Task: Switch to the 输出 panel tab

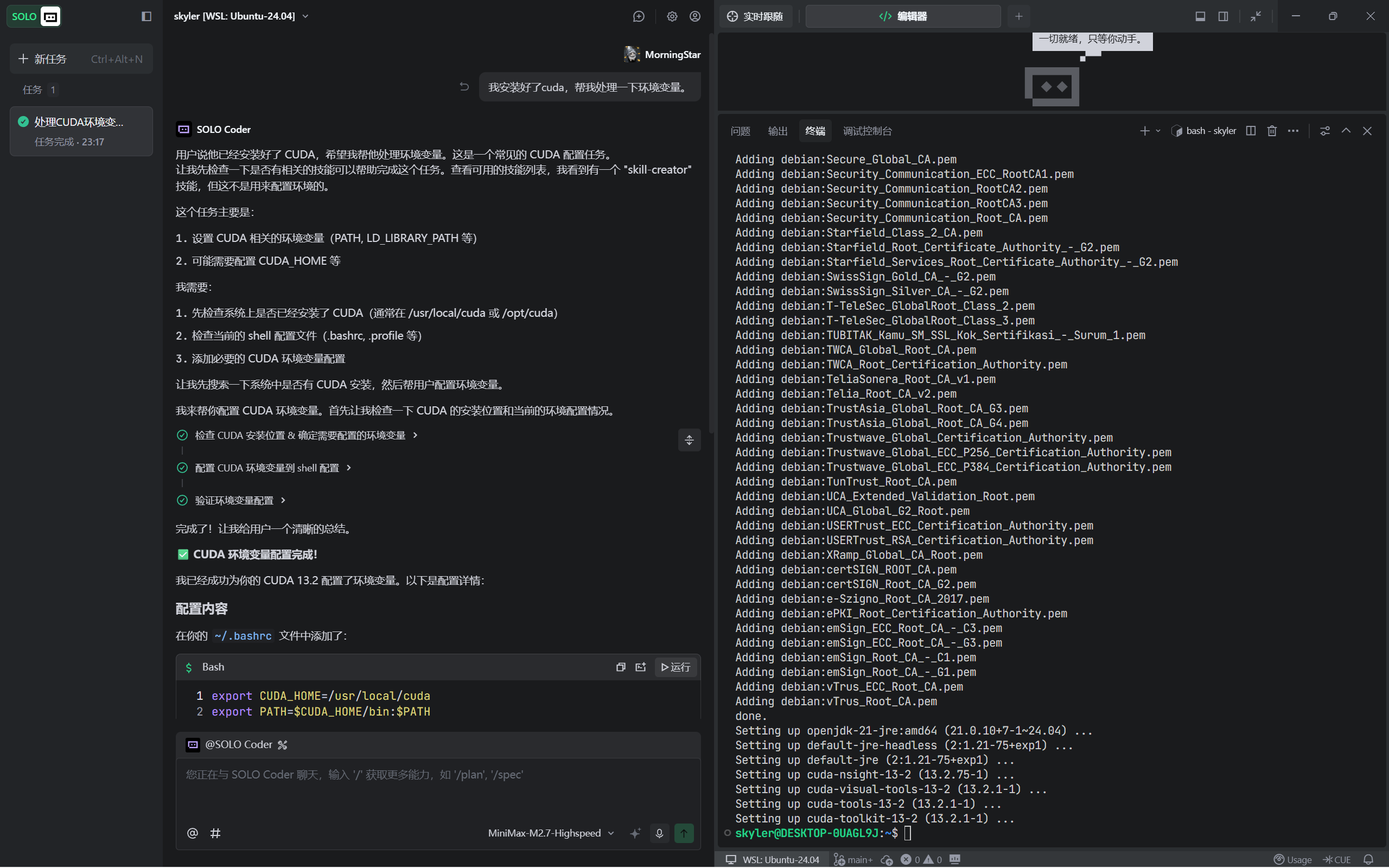Action: tap(777, 131)
